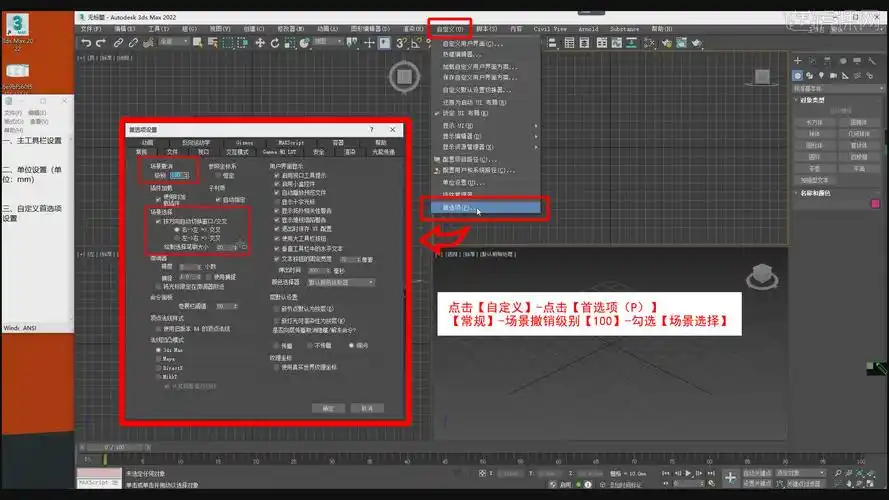Viewport: 889px width, 500px height.
Task: Open the selection filter dropdown in main toolbar
Action: [x=174, y=42]
